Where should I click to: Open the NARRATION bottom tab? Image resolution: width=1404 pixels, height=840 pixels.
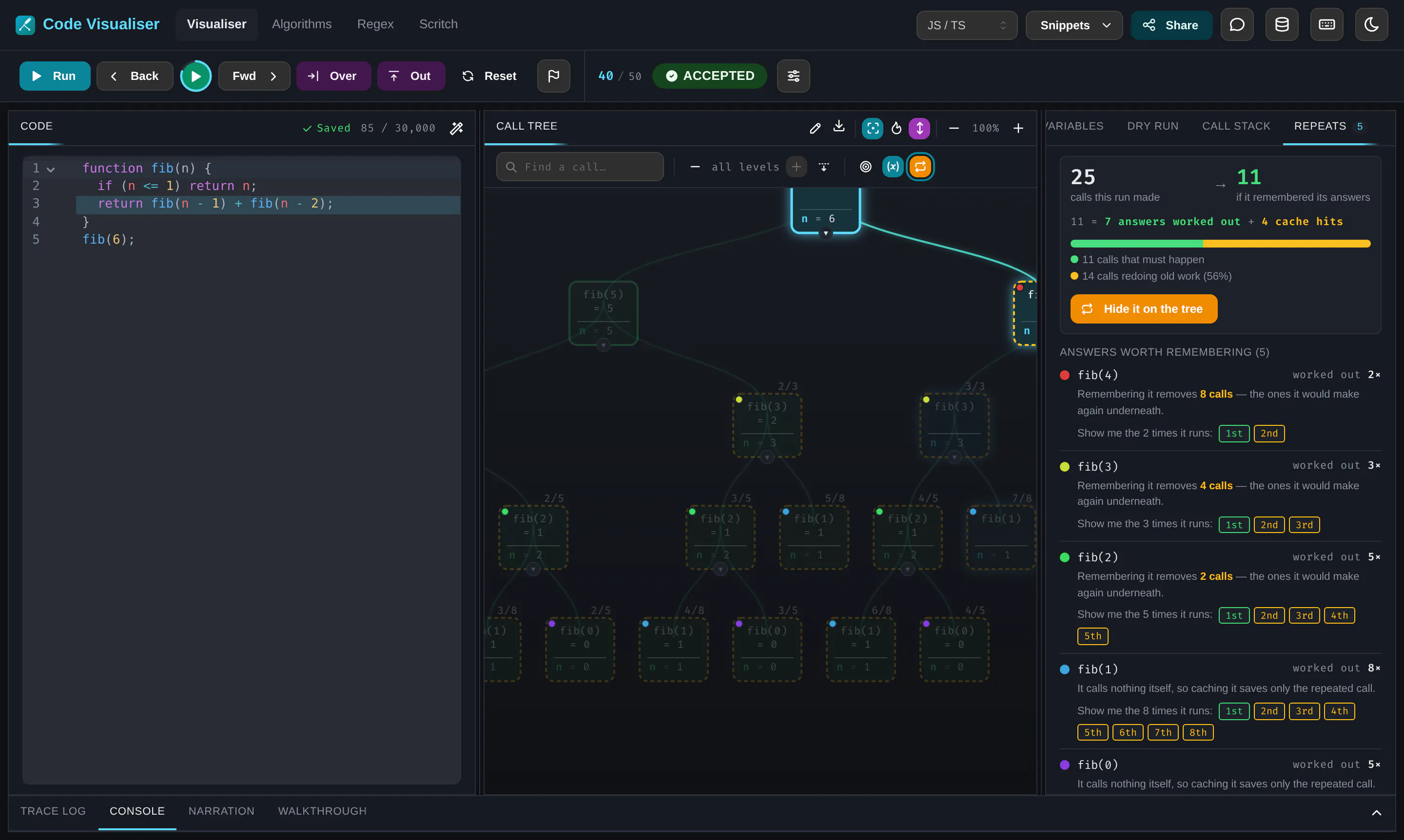(221, 811)
